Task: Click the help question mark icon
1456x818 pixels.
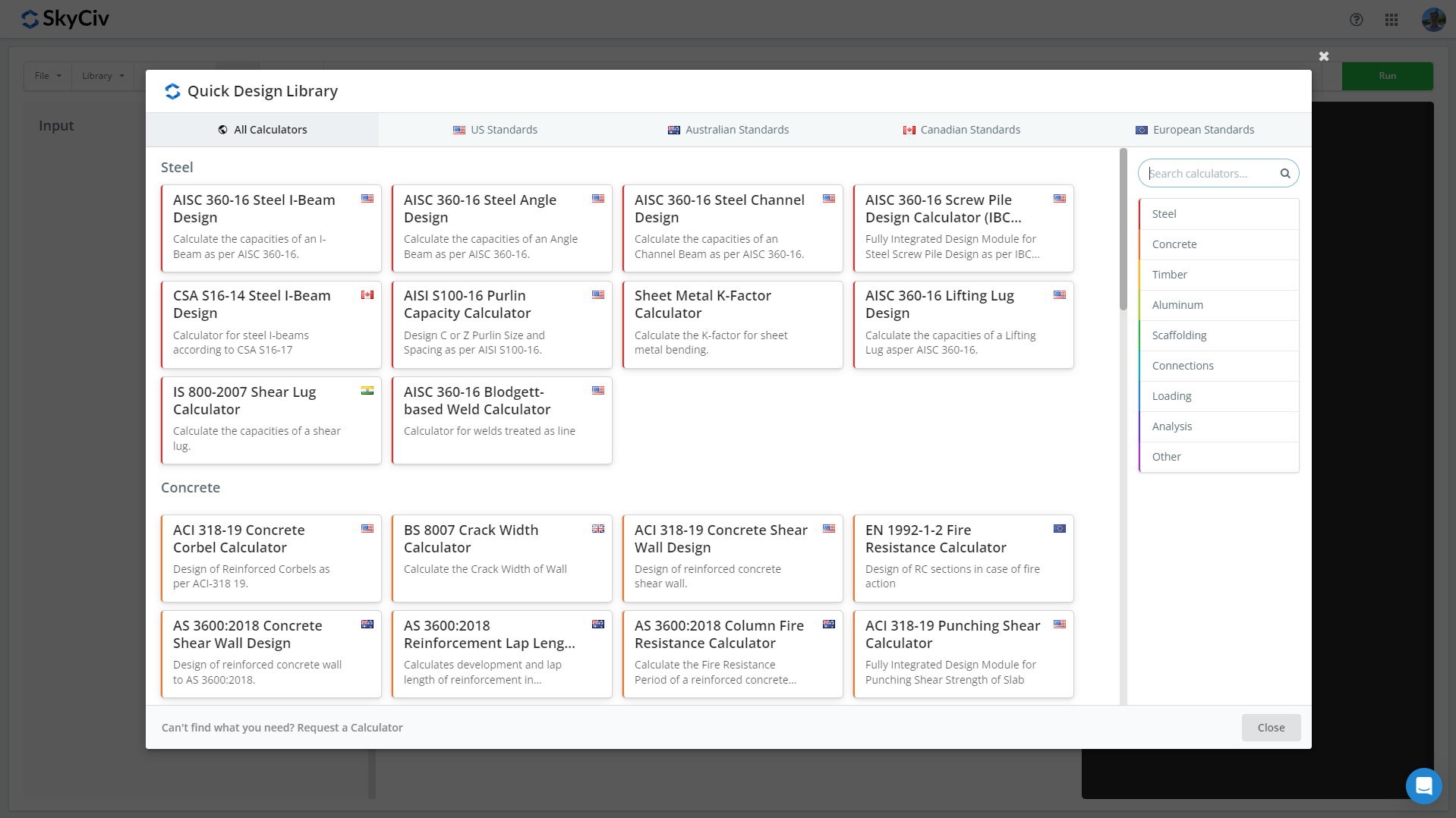Action: (1356, 20)
